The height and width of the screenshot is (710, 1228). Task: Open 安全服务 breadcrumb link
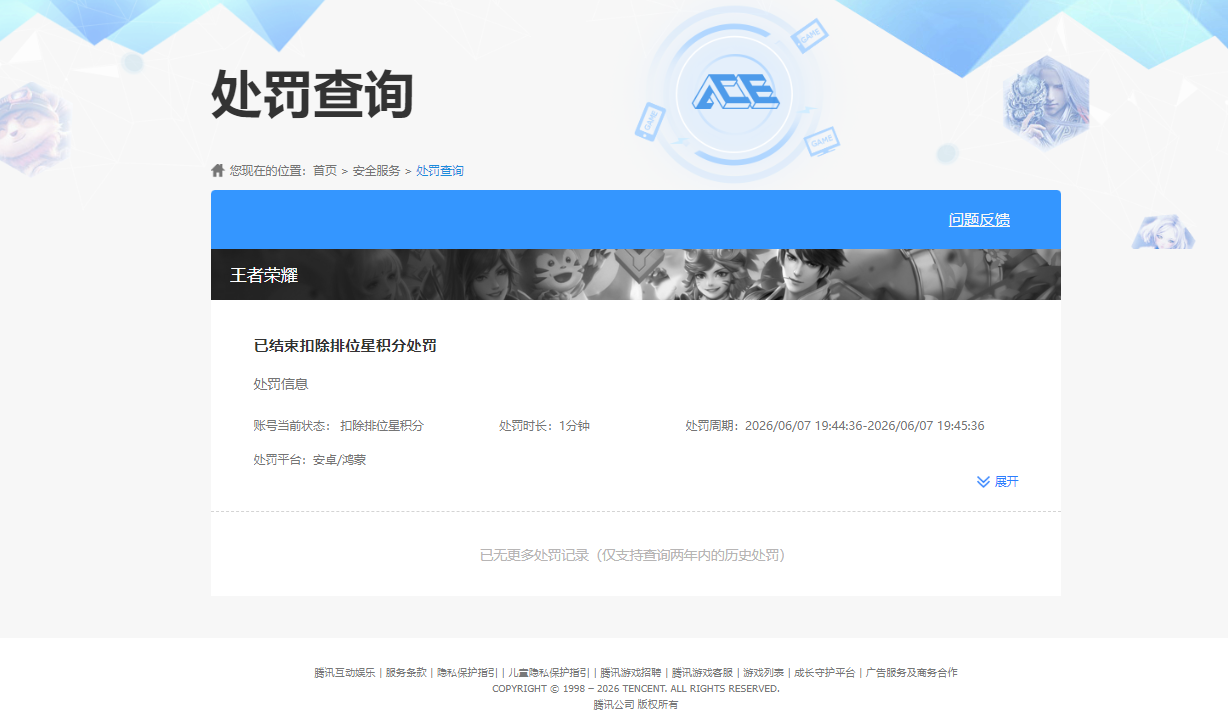(376, 171)
